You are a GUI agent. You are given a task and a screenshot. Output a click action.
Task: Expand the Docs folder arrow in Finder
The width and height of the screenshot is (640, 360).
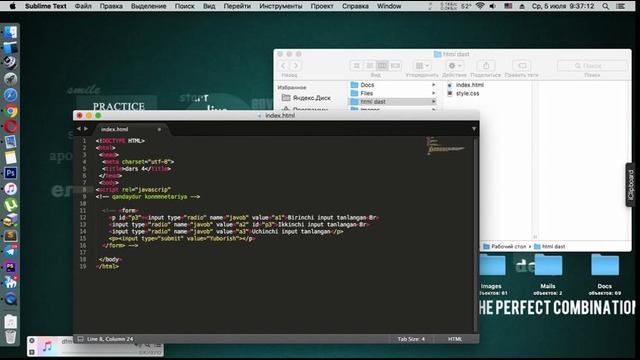(x=433, y=85)
